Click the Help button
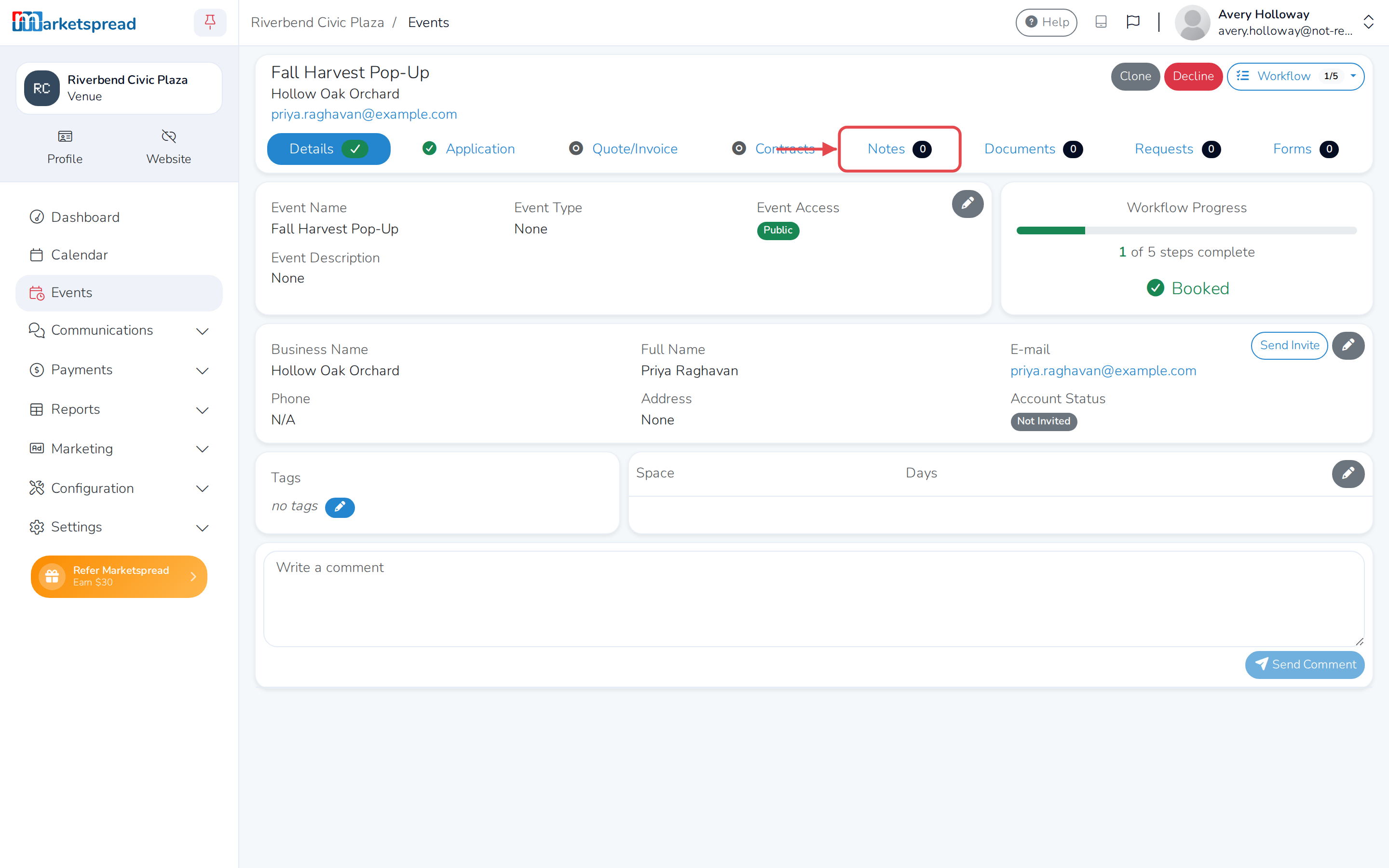 (x=1047, y=22)
